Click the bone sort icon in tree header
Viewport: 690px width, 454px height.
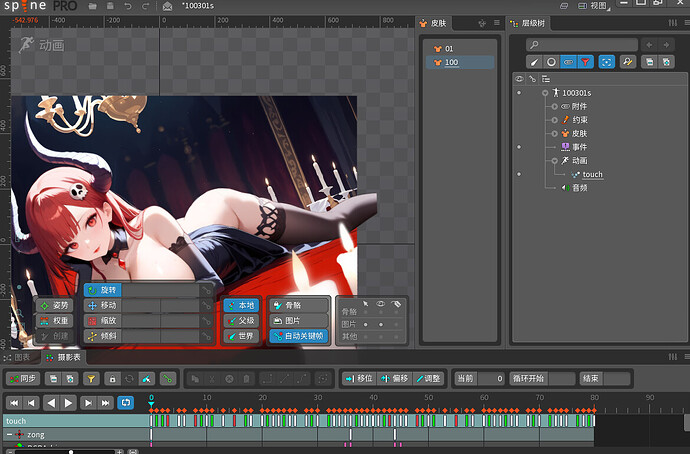[532, 79]
